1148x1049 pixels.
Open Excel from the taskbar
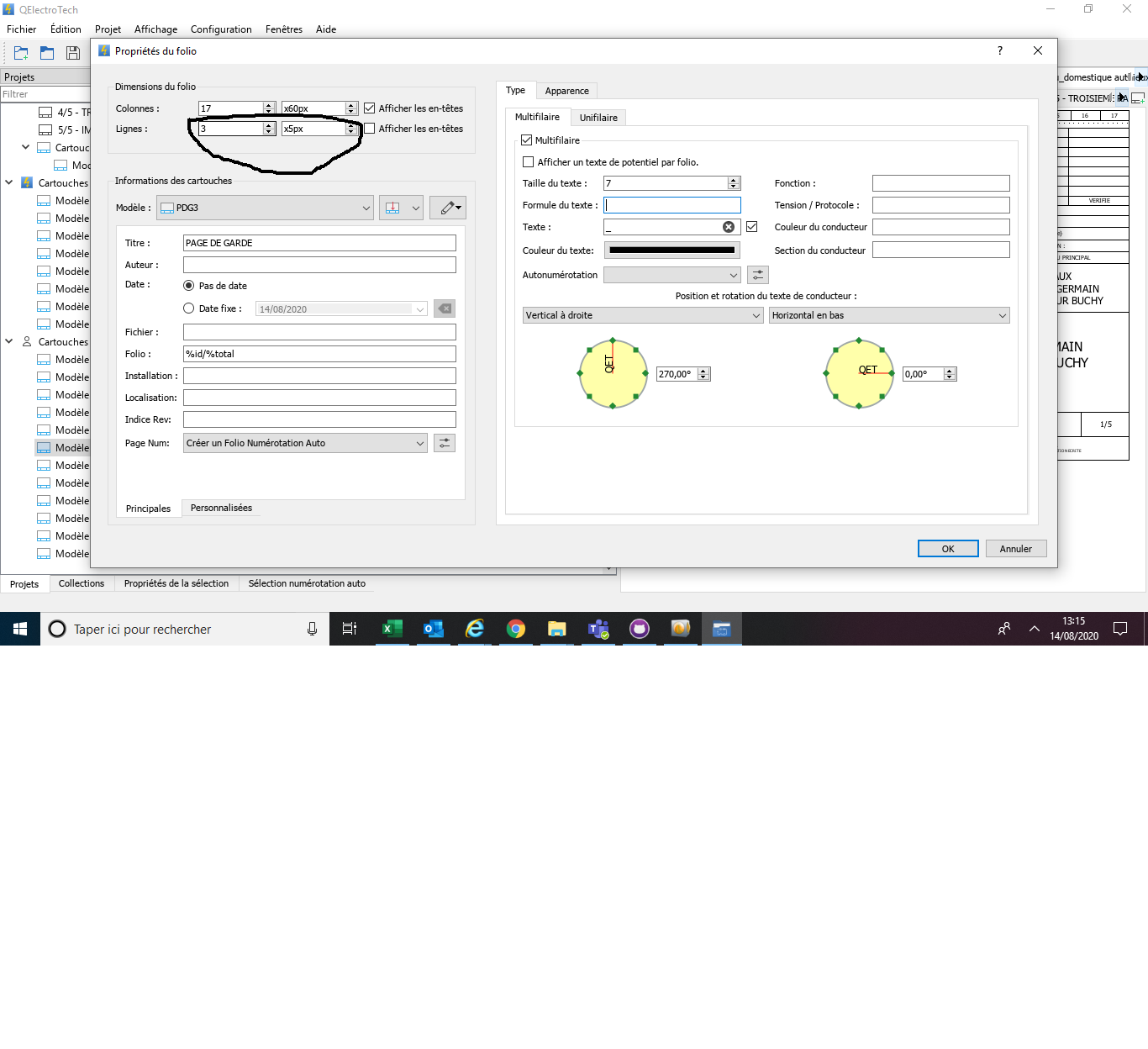pyautogui.click(x=392, y=629)
